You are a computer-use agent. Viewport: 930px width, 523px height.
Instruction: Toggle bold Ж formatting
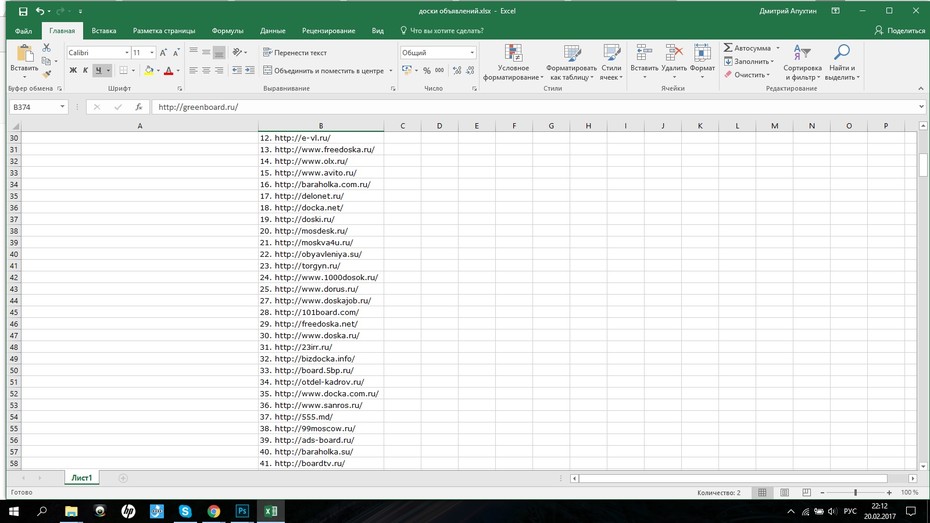click(73, 71)
